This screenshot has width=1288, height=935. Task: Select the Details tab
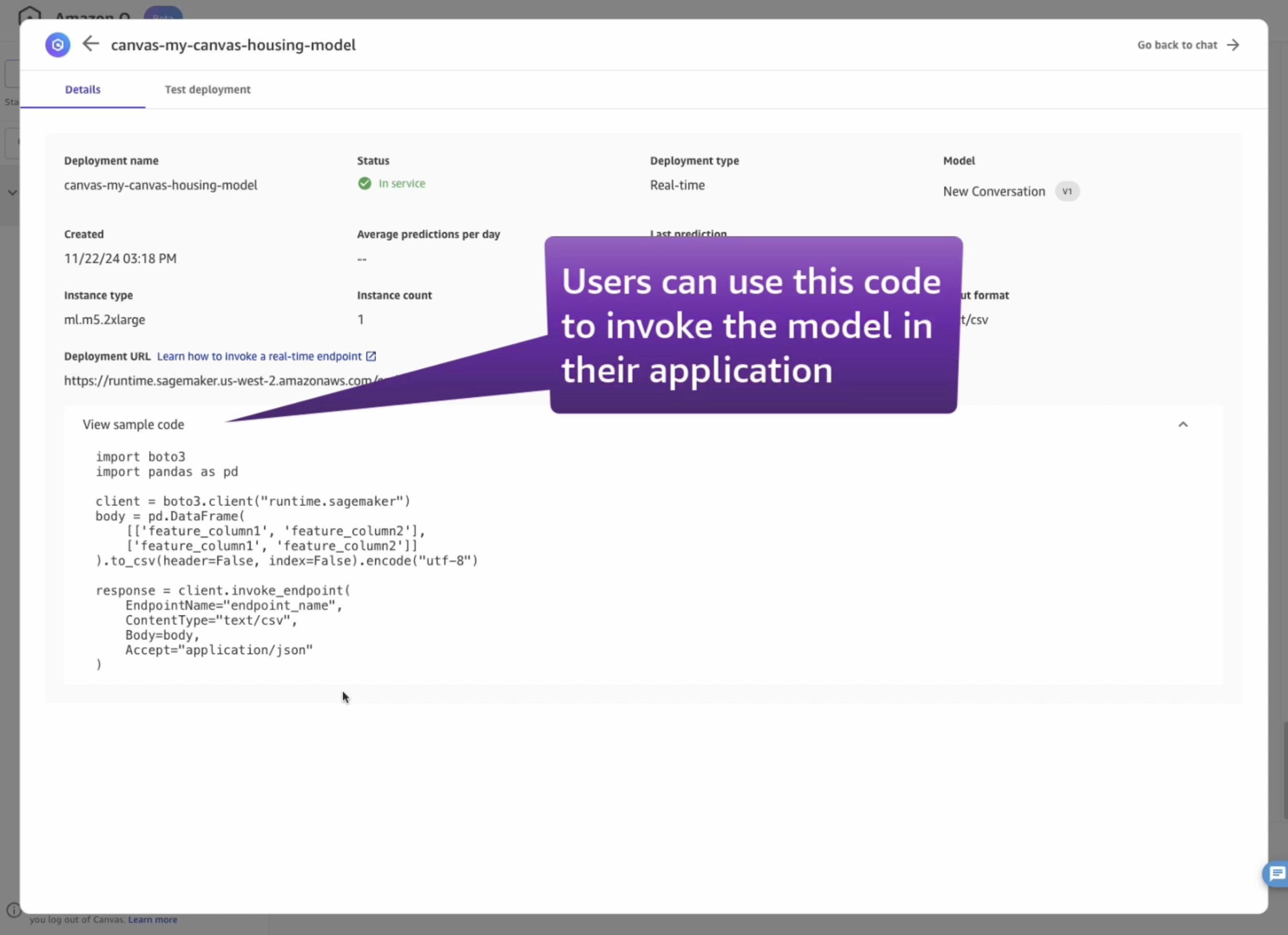[x=83, y=89]
